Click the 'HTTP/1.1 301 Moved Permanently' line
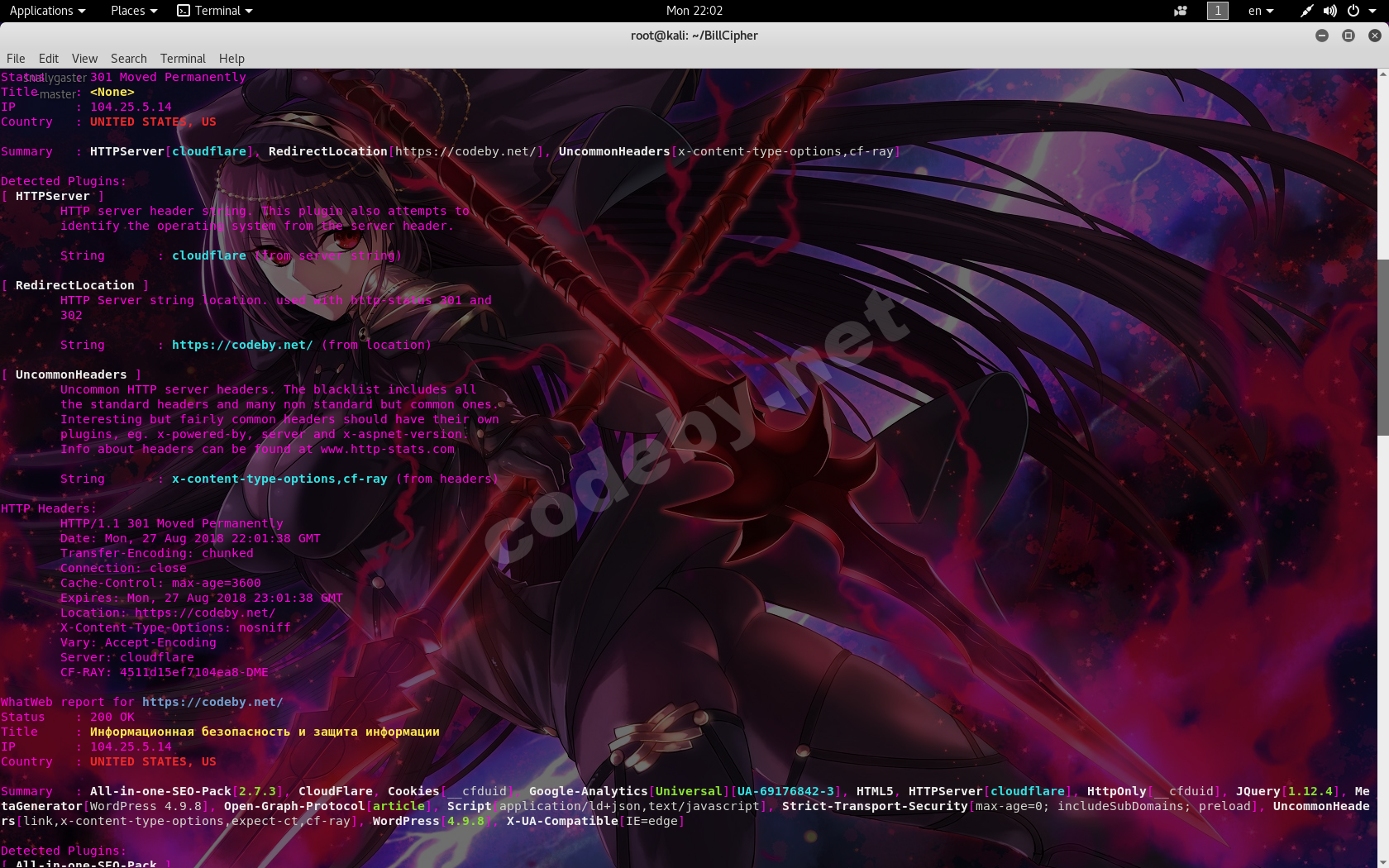The width and height of the screenshot is (1389, 868). [172, 523]
